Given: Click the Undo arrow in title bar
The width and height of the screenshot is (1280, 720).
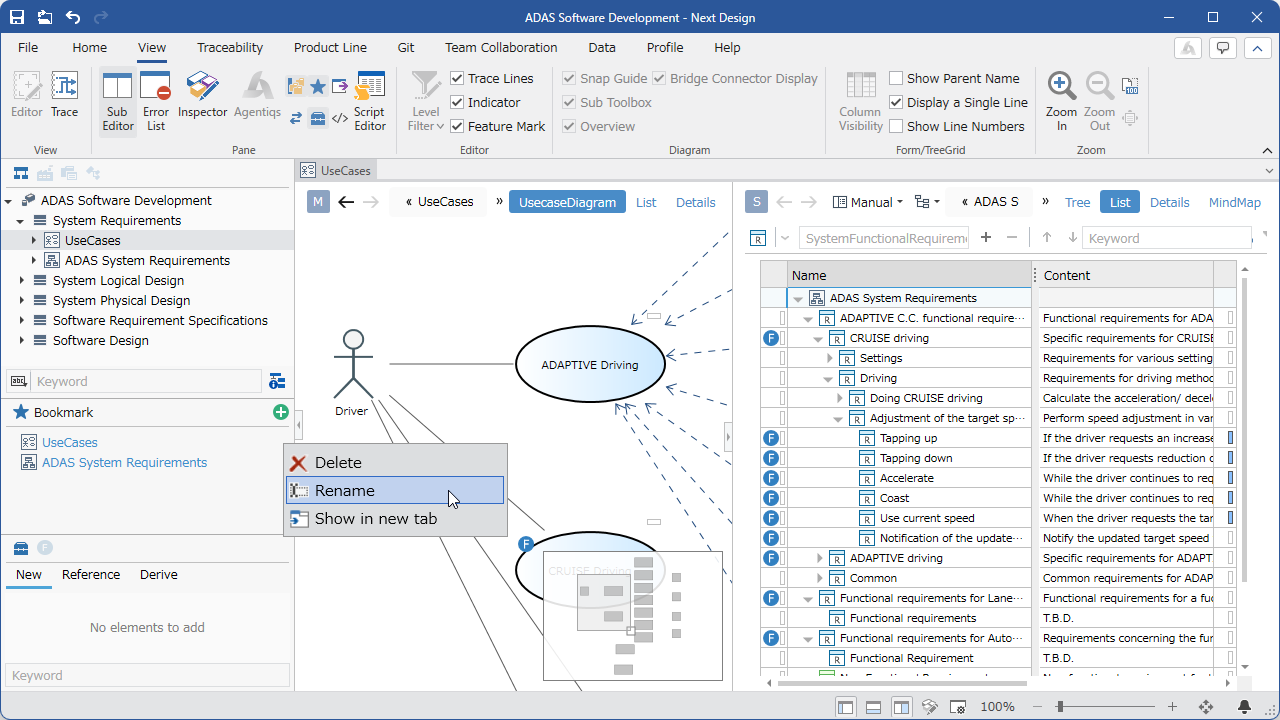Looking at the screenshot, I should 73,17.
